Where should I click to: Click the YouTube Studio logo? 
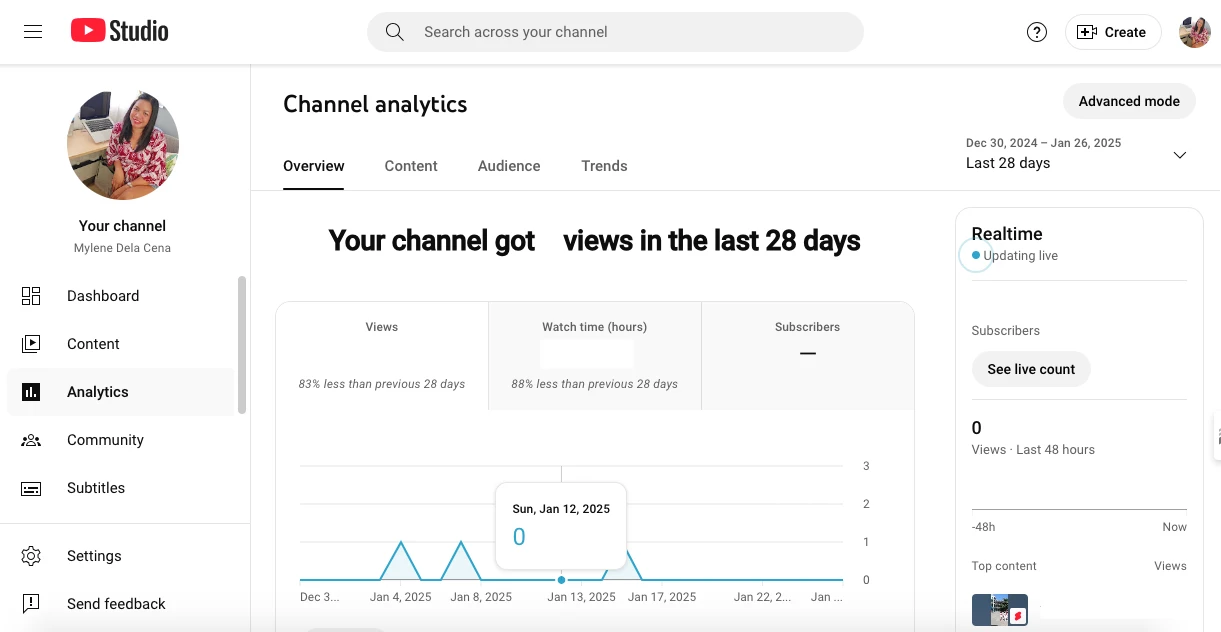pyautogui.click(x=120, y=32)
